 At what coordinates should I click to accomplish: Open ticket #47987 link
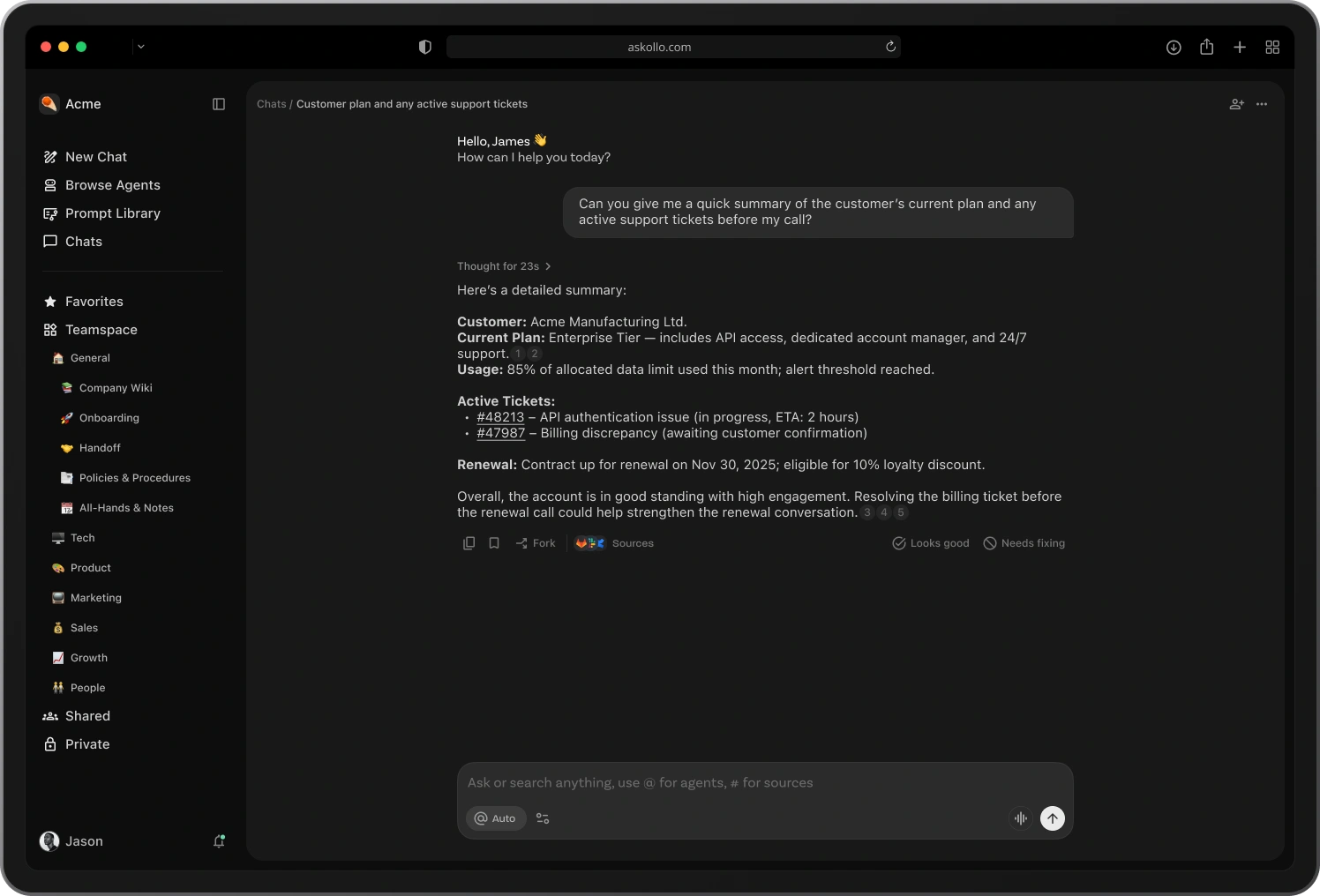(x=500, y=433)
